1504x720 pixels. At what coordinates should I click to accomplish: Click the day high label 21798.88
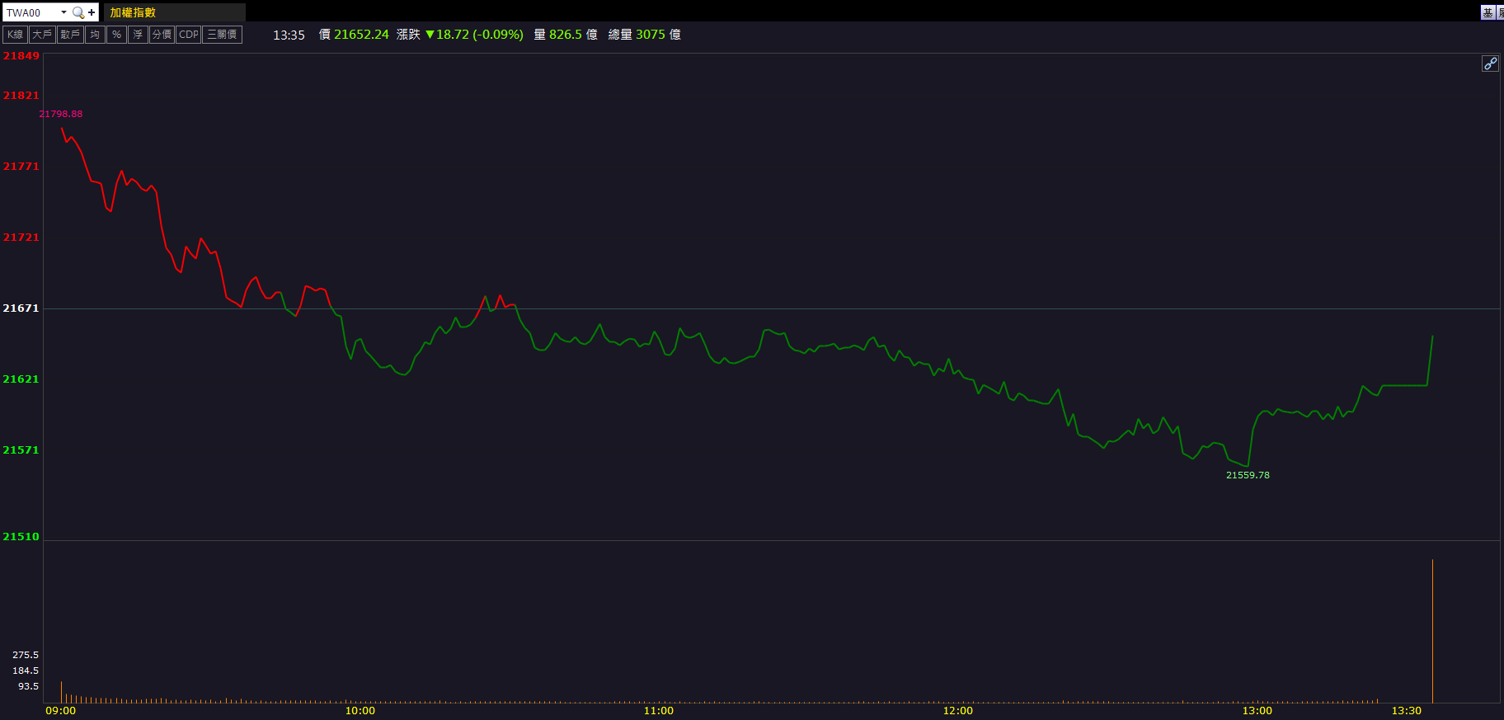tap(61, 114)
